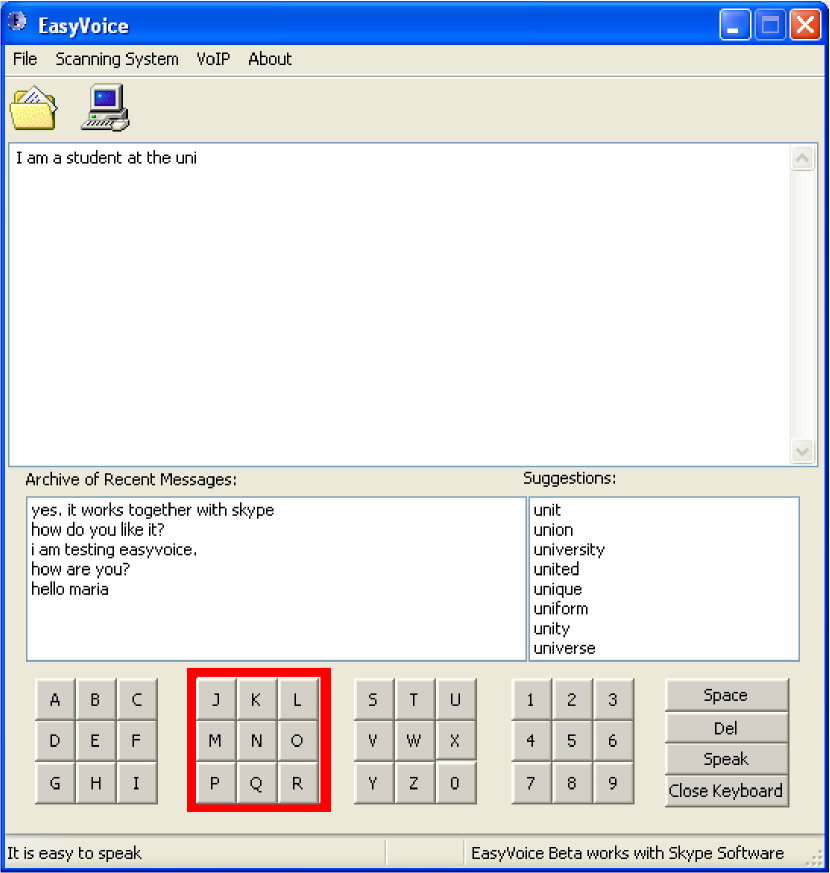Image resolution: width=830 pixels, height=873 pixels.
Task: Tap the letter Y key
Action: [374, 783]
